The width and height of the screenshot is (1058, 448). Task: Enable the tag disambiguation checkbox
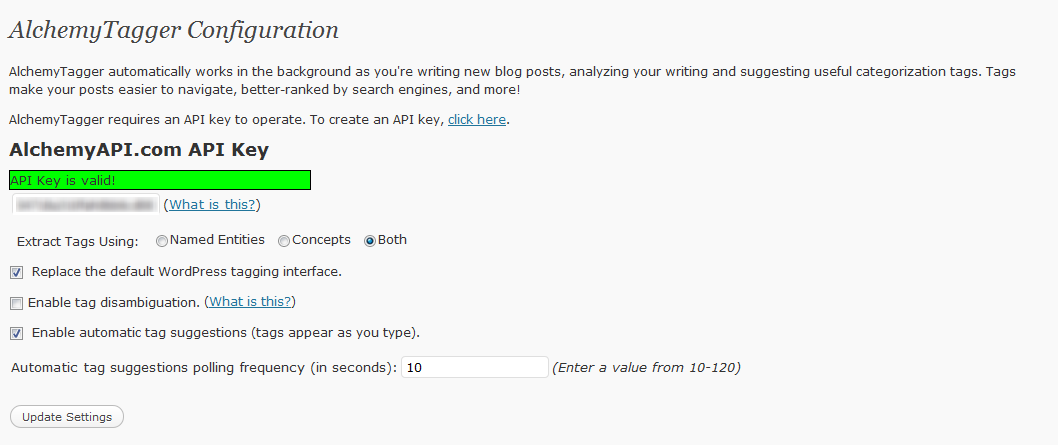17,303
